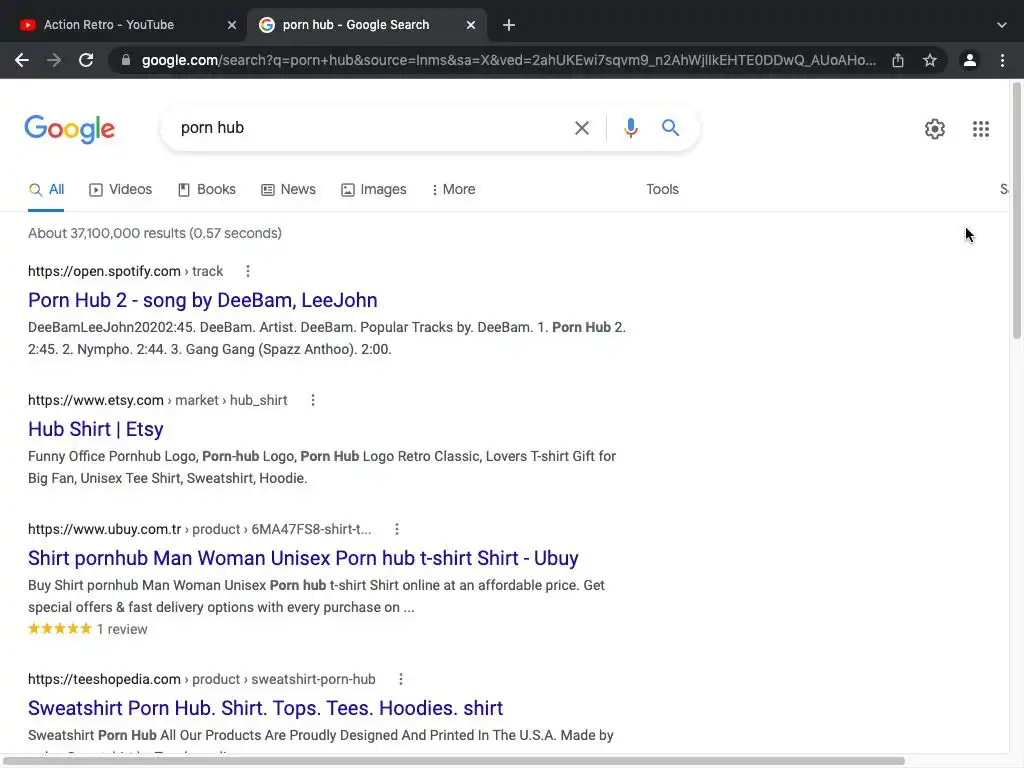
Task: Click the Google logo
Action: [x=70, y=129]
